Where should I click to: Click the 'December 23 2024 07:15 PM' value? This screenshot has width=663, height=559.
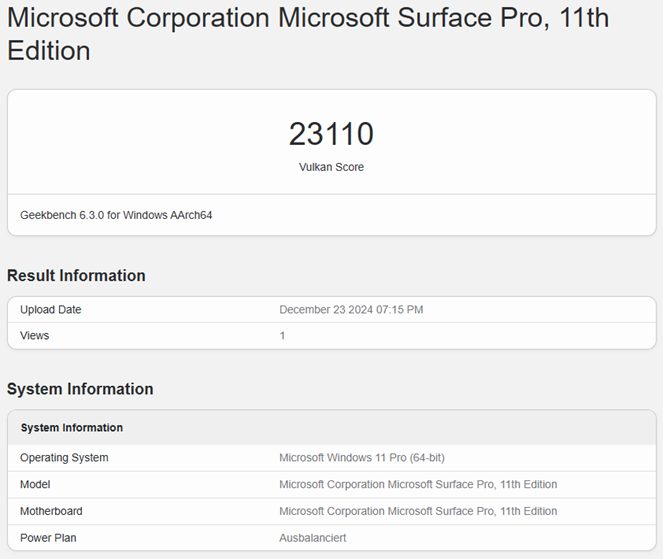(x=351, y=310)
